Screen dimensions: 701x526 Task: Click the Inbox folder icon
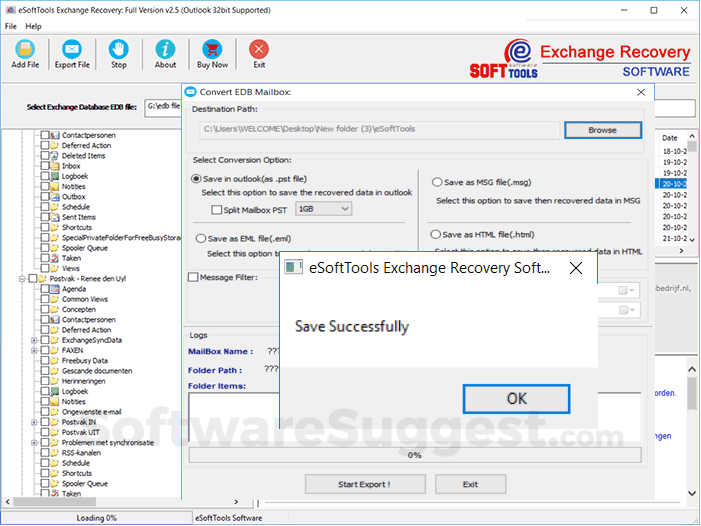tap(55, 166)
